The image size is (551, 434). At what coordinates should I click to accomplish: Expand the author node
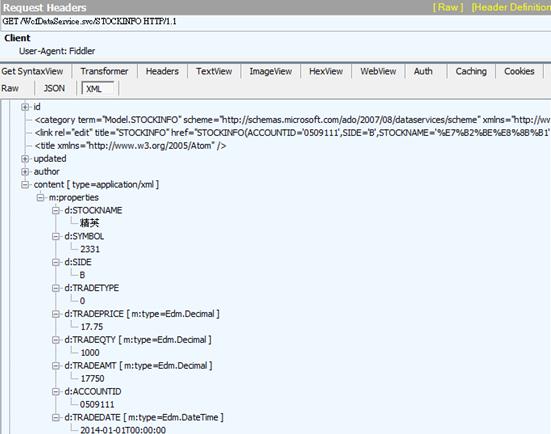click(x=25, y=172)
